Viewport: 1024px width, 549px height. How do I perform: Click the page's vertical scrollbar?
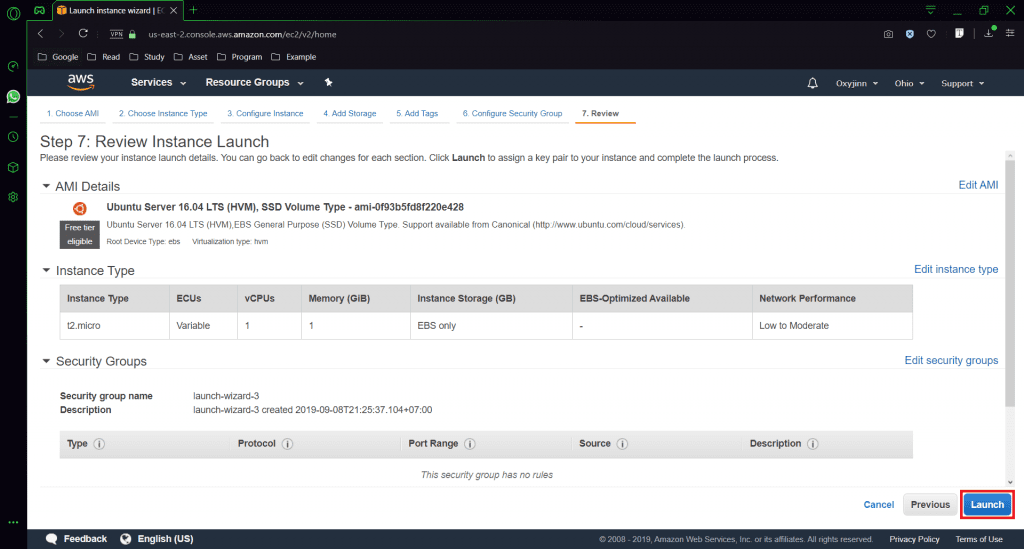1009,300
